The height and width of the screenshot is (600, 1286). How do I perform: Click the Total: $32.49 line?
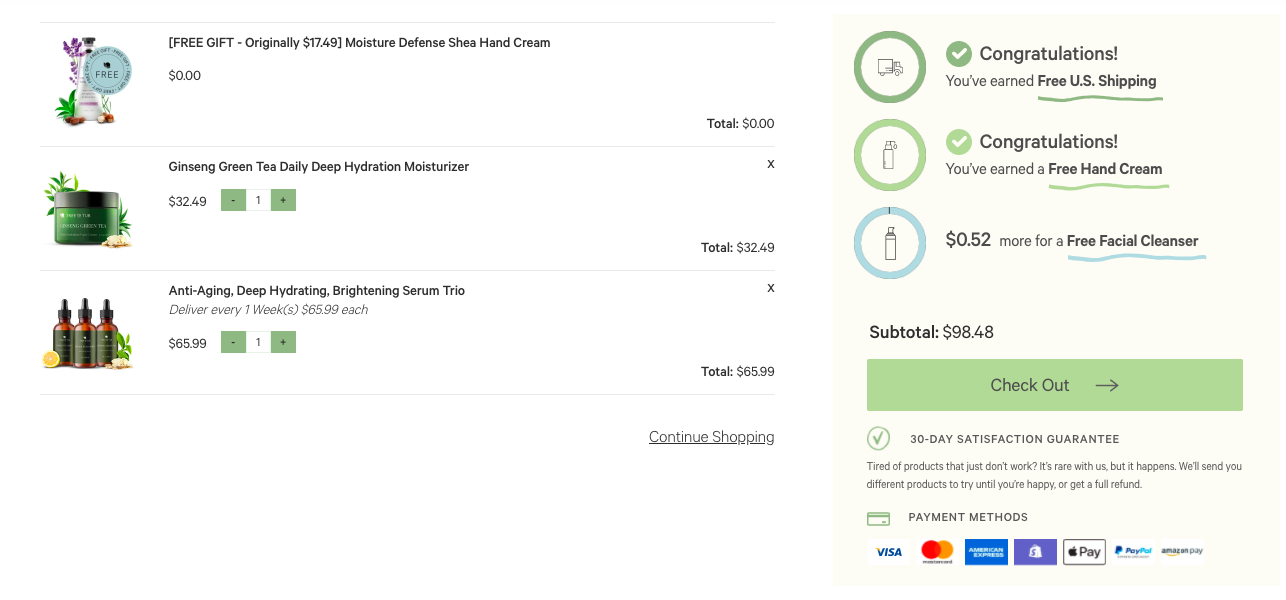[738, 248]
